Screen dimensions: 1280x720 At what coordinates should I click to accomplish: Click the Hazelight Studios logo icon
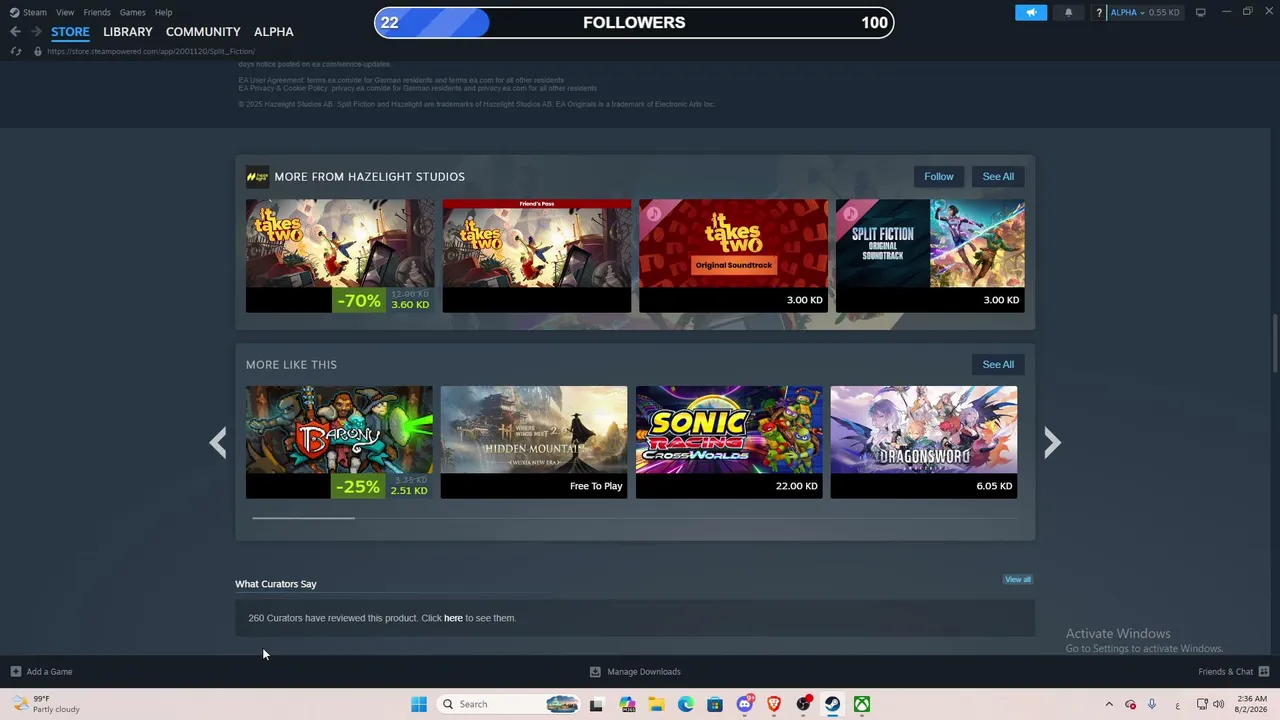(257, 177)
